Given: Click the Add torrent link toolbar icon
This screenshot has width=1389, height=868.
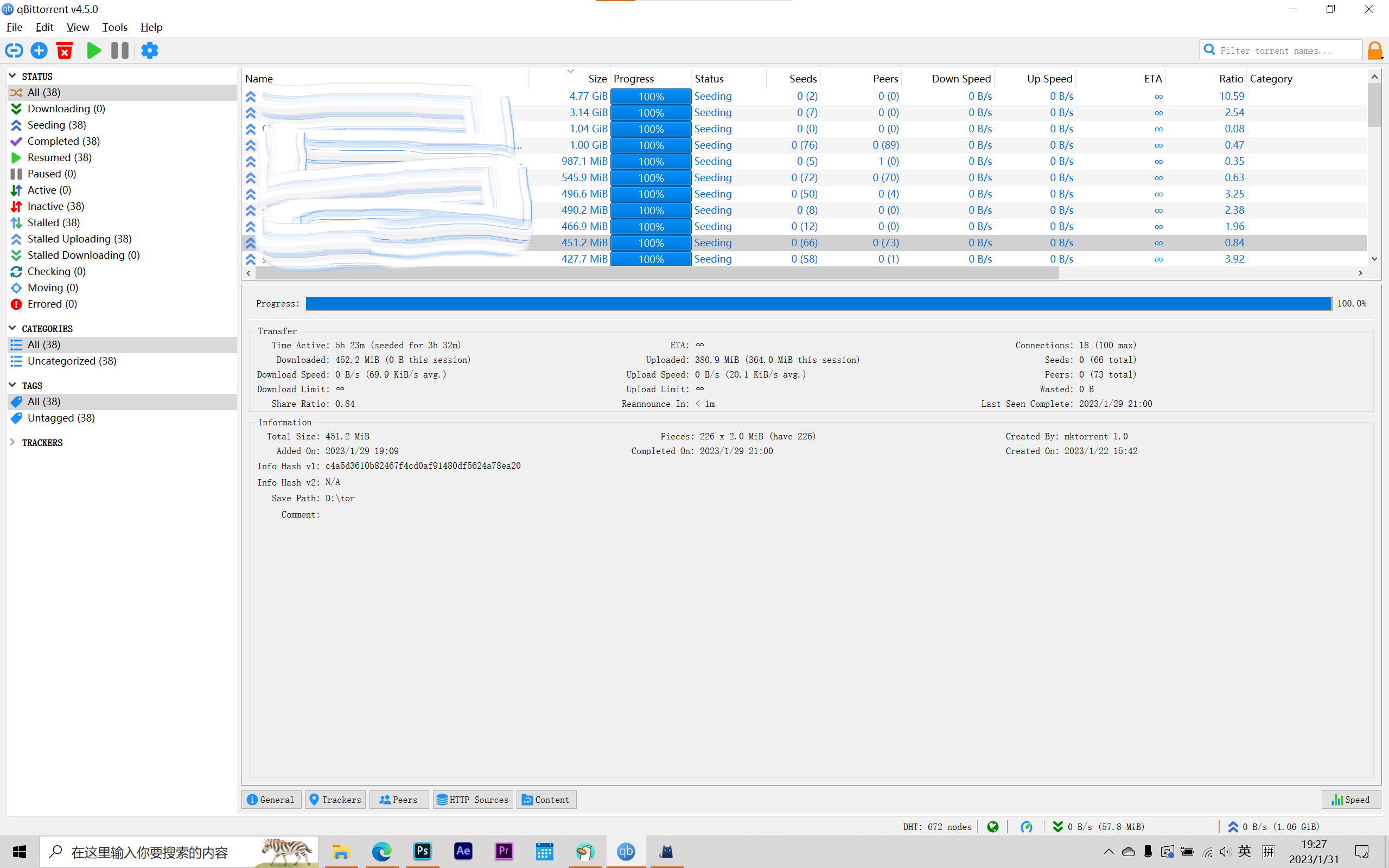Looking at the screenshot, I should pos(14,50).
